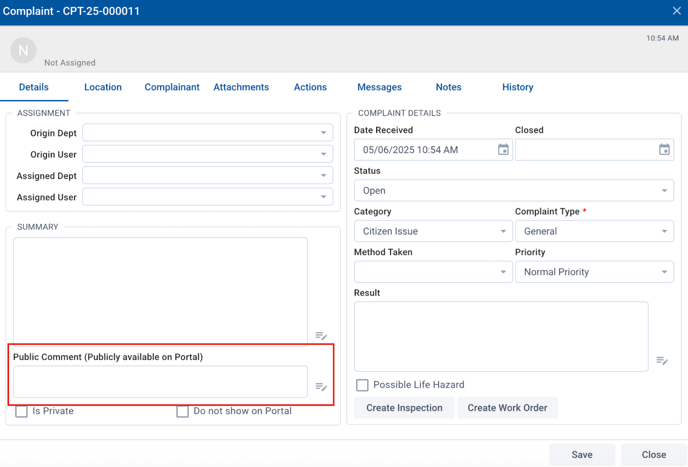Switch to the Location tab
This screenshot has width=688, height=467.
(x=103, y=87)
